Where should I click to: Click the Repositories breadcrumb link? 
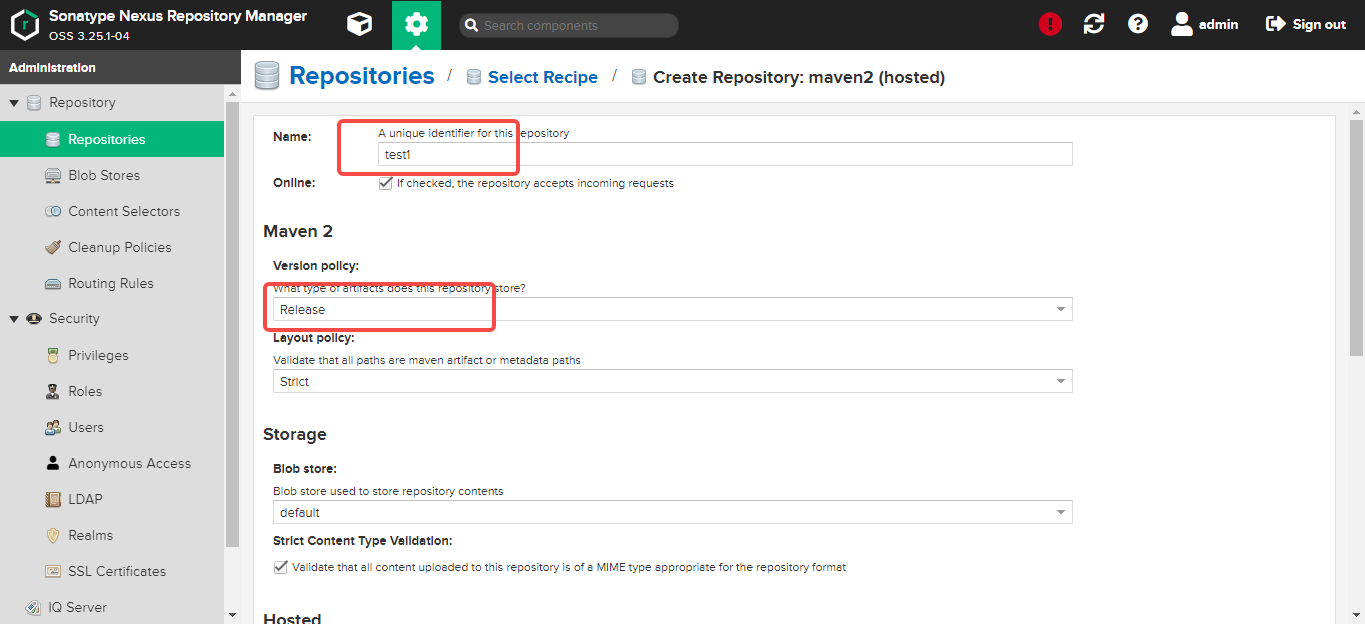[x=362, y=76]
